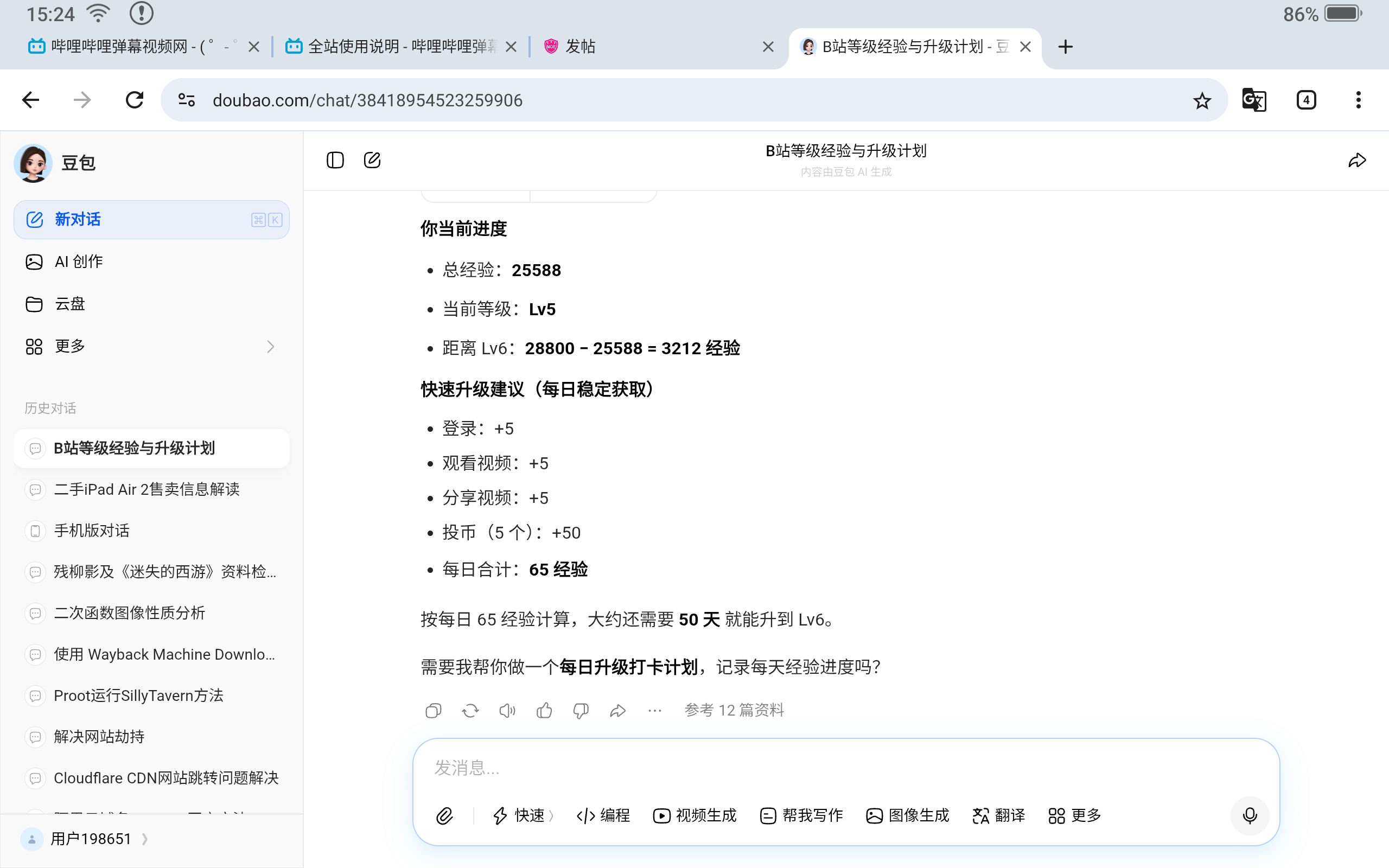Share conversation via top-right arrow
The image size is (1389, 868).
[1357, 160]
